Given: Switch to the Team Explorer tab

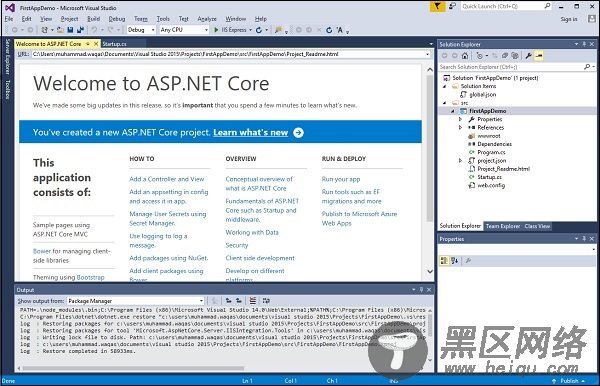Looking at the screenshot, I should coord(503,226).
